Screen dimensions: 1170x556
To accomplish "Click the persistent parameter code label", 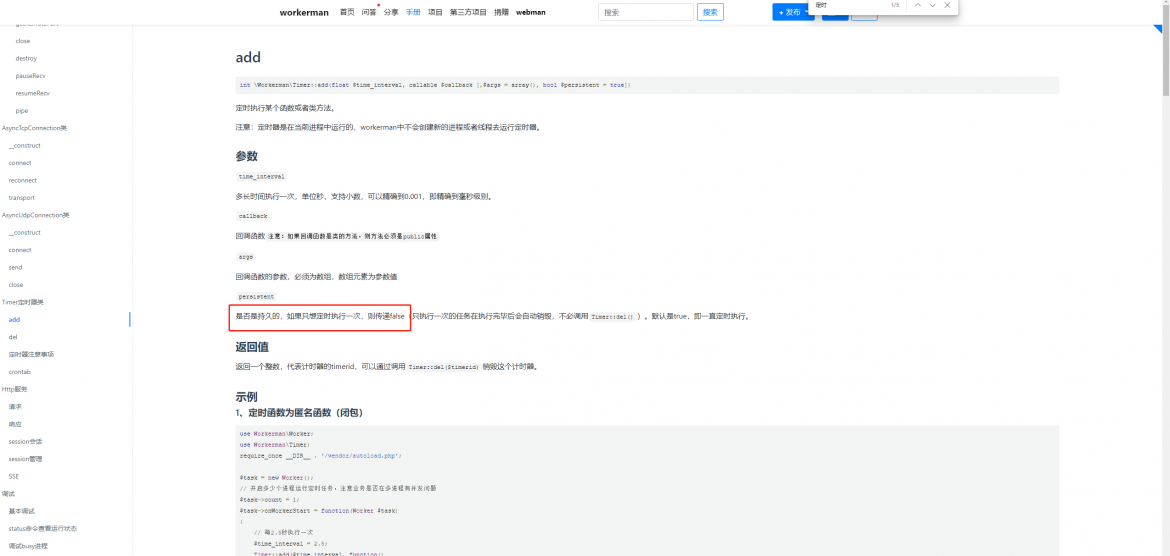I will [255, 296].
